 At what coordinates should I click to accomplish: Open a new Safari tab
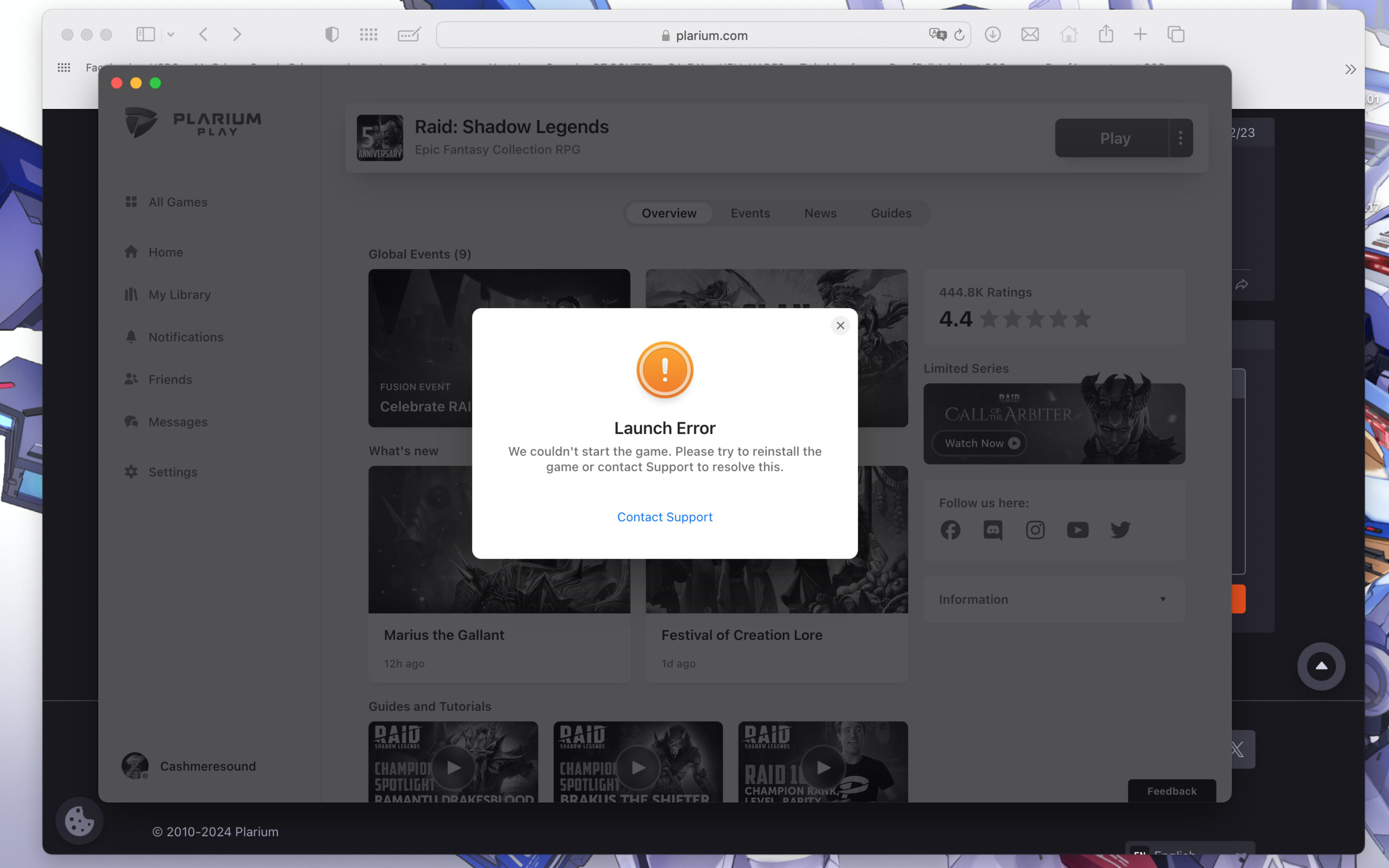pos(1140,34)
